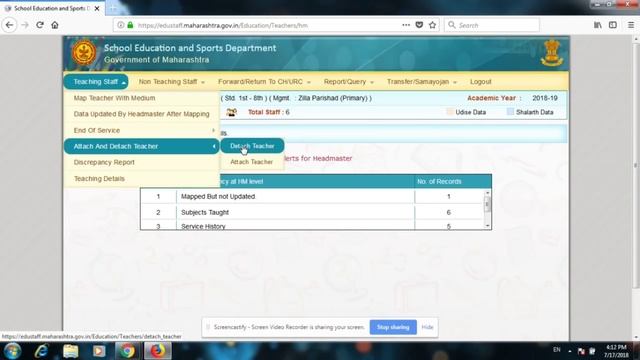Click the No. of Records column header

pos(439,181)
